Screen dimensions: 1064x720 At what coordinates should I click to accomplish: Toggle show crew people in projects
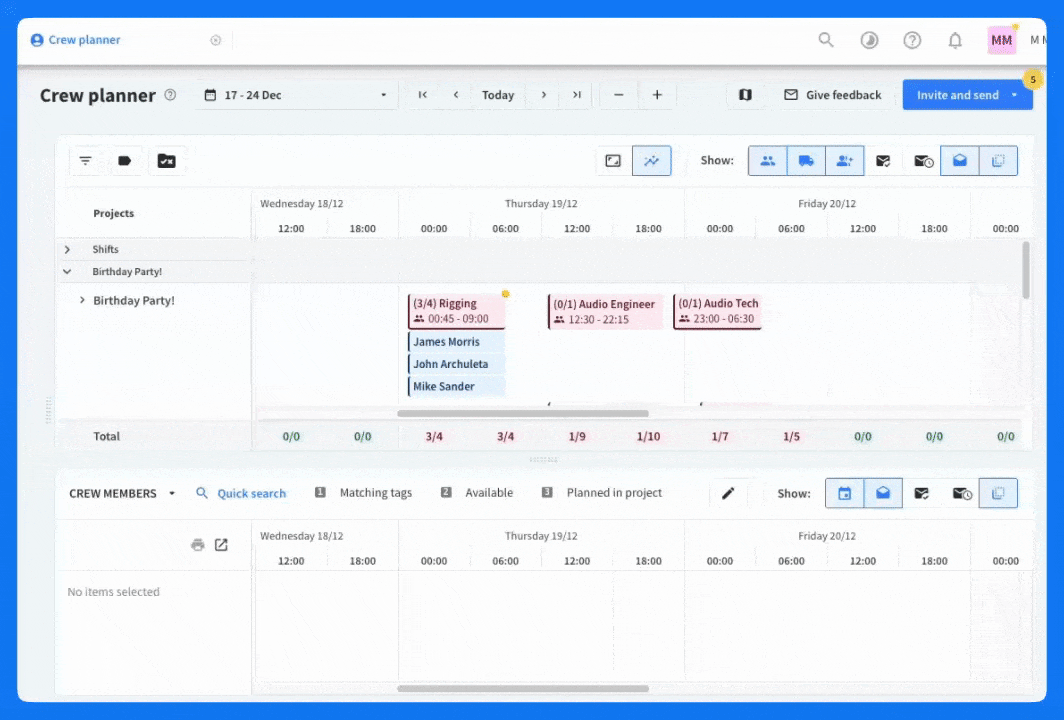[x=767, y=161]
